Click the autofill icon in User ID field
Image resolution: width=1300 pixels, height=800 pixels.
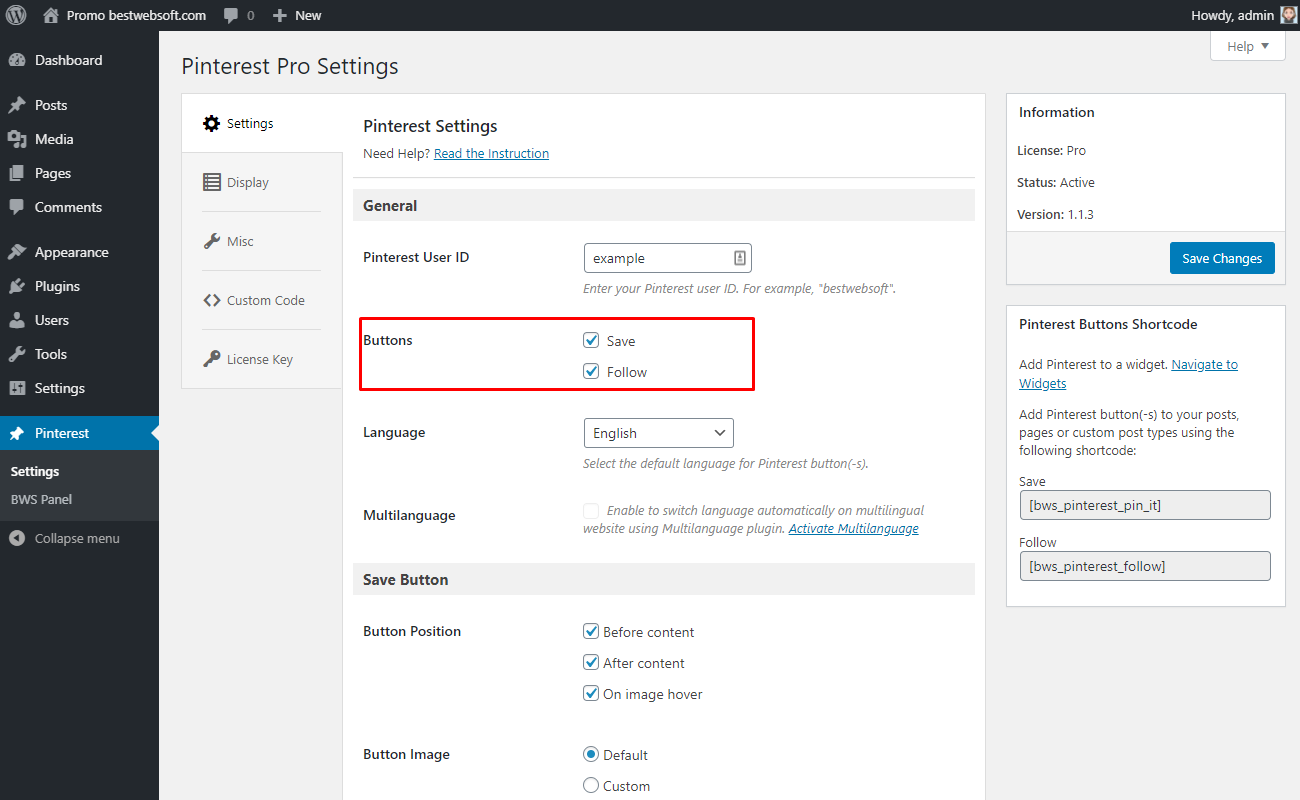(740, 258)
